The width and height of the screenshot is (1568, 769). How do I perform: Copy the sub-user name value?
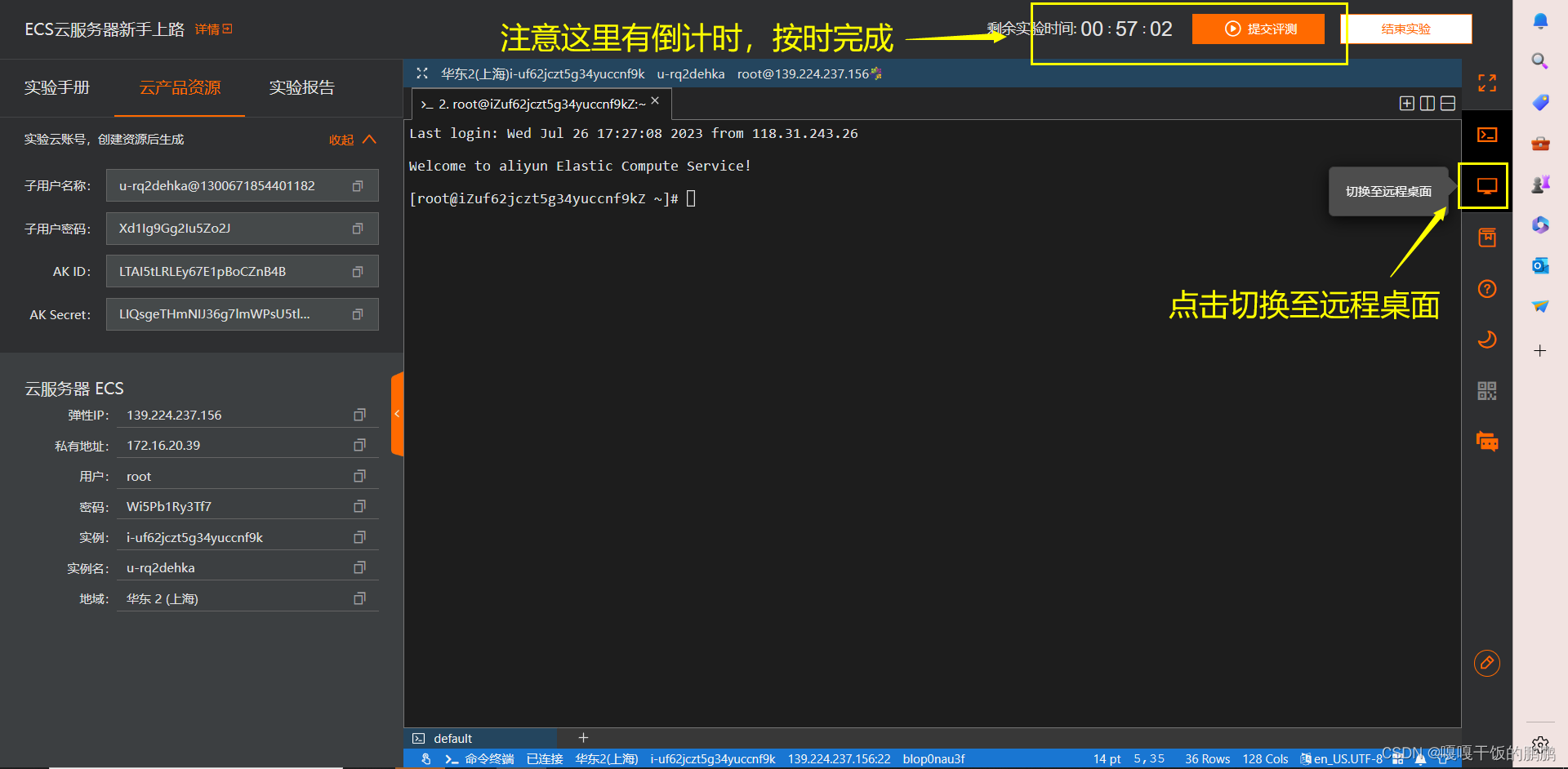point(357,186)
